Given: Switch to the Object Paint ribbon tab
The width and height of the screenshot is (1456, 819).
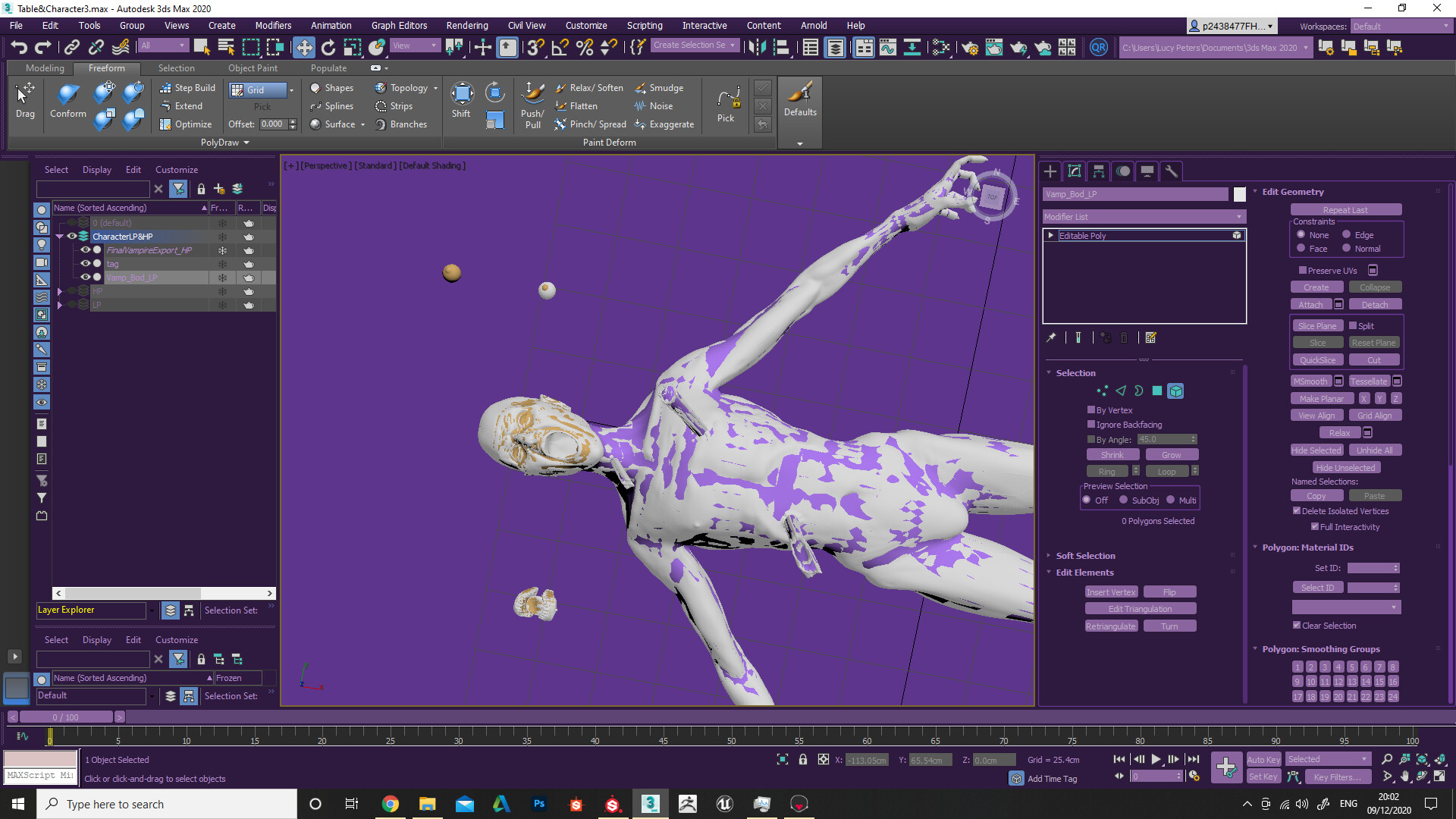Looking at the screenshot, I should pyautogui.click(x=253, y=67).
